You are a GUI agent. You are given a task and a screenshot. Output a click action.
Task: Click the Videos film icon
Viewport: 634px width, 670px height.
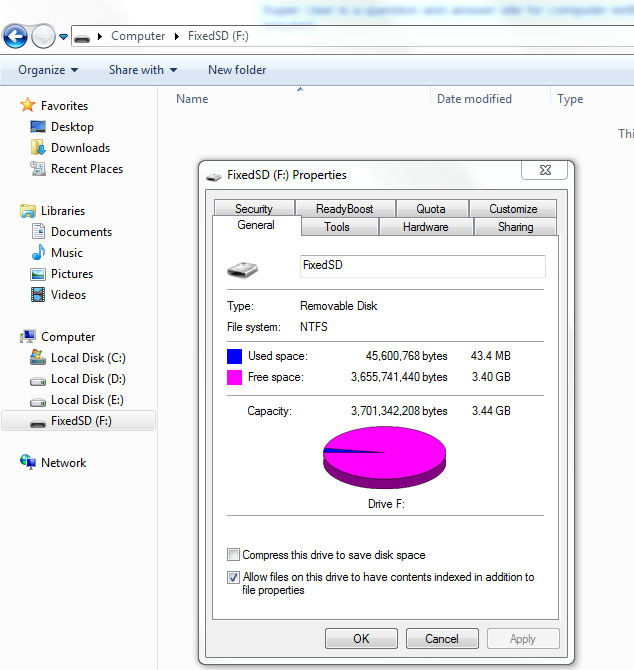coord(38,294)
